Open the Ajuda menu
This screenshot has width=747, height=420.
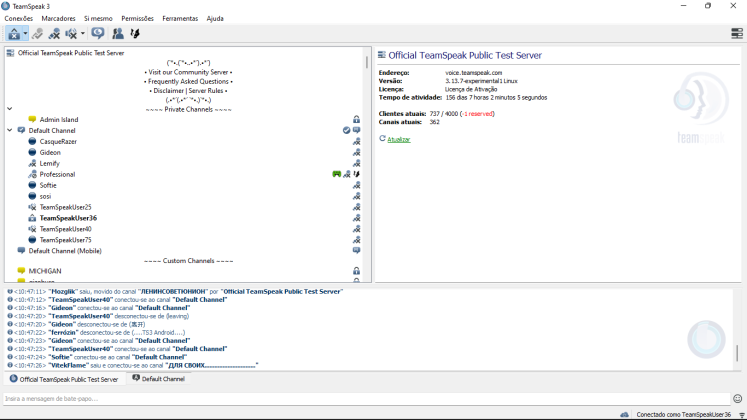(215, 19)
